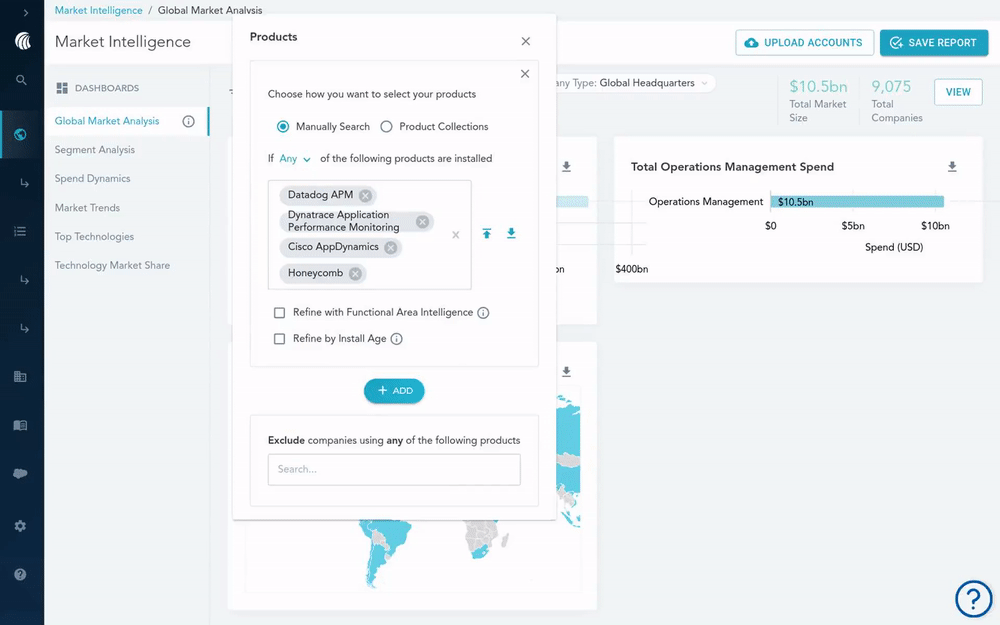The width and height of the screenshot is (1000, 625).
Task: Download the Total Operations Management Spend chart
Action: [x=952, y=166]
